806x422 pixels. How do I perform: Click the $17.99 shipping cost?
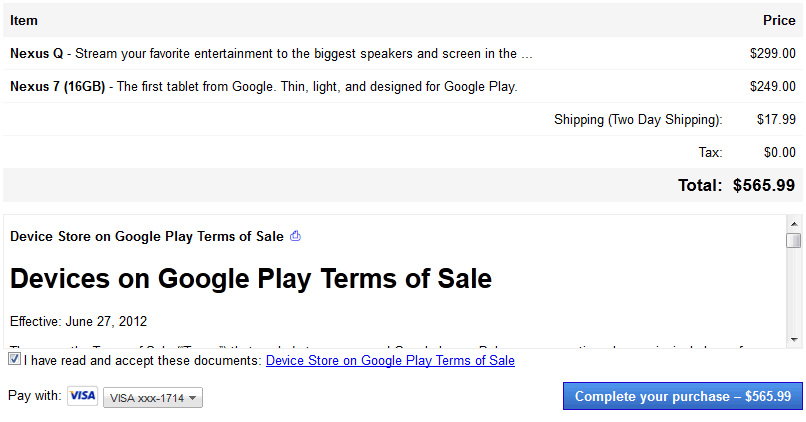pyautogui.click(x=776, y=120)
